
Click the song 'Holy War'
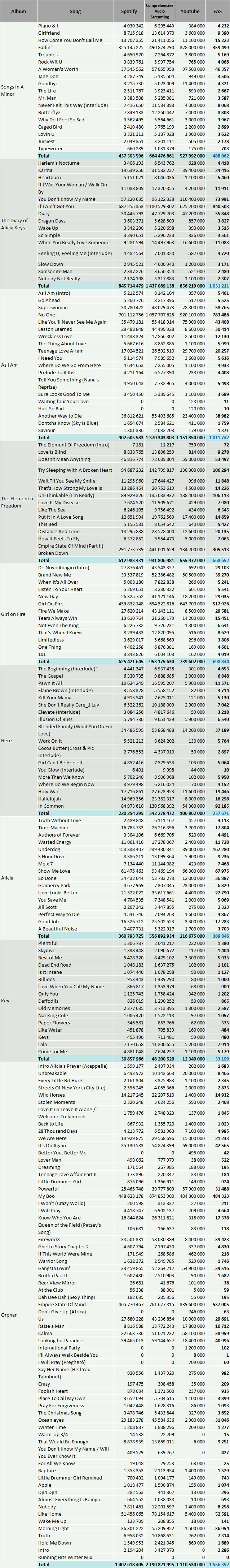[x=48, y=791]
